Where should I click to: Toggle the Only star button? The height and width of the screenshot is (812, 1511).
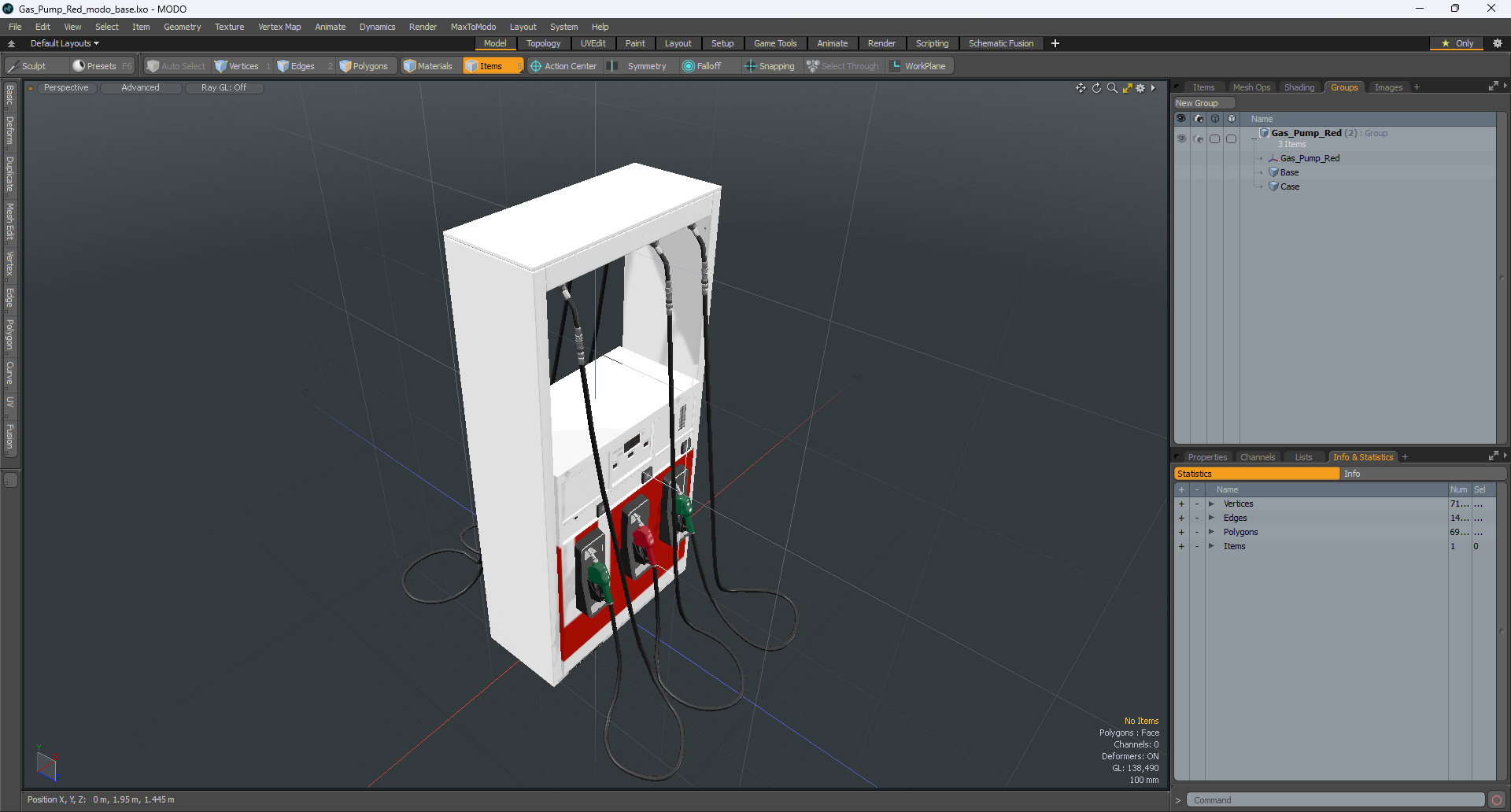(1457, 43)
